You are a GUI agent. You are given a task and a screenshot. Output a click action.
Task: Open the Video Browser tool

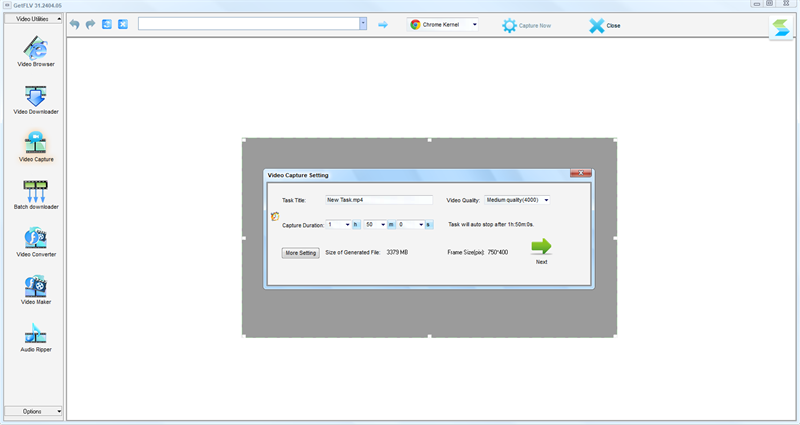36,51
